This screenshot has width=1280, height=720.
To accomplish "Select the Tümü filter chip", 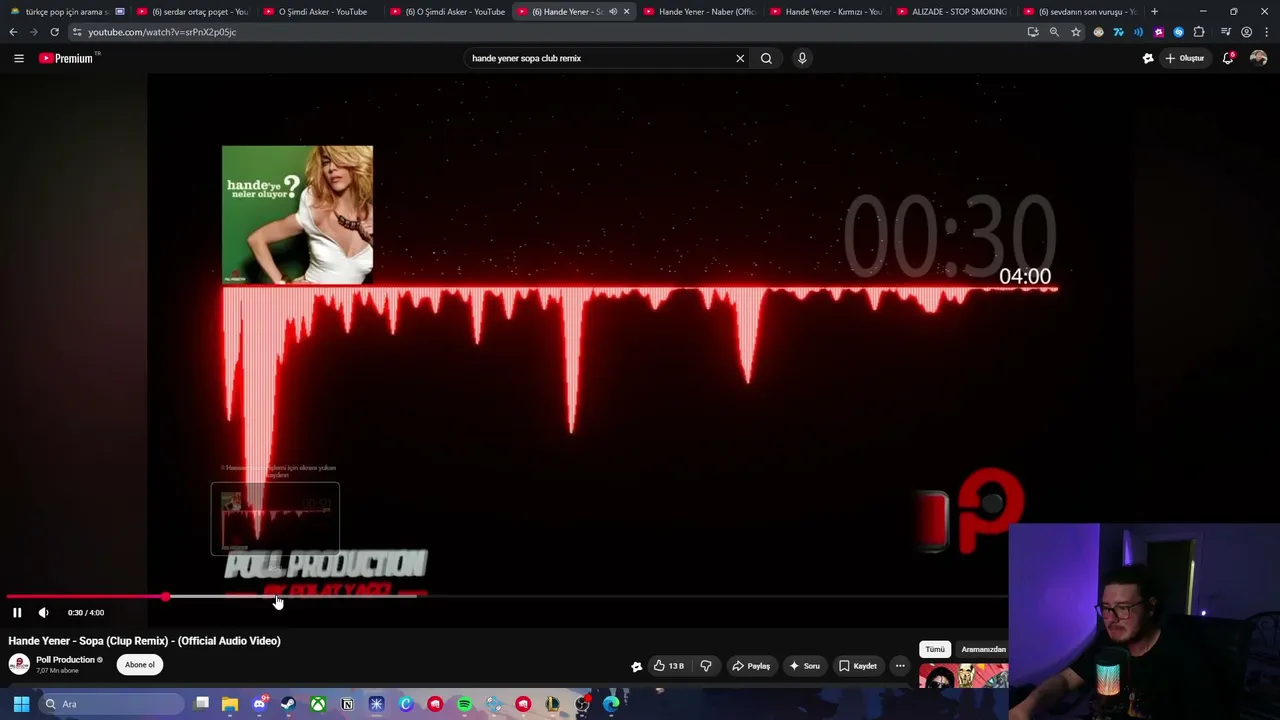I will [x=935, y=650].
